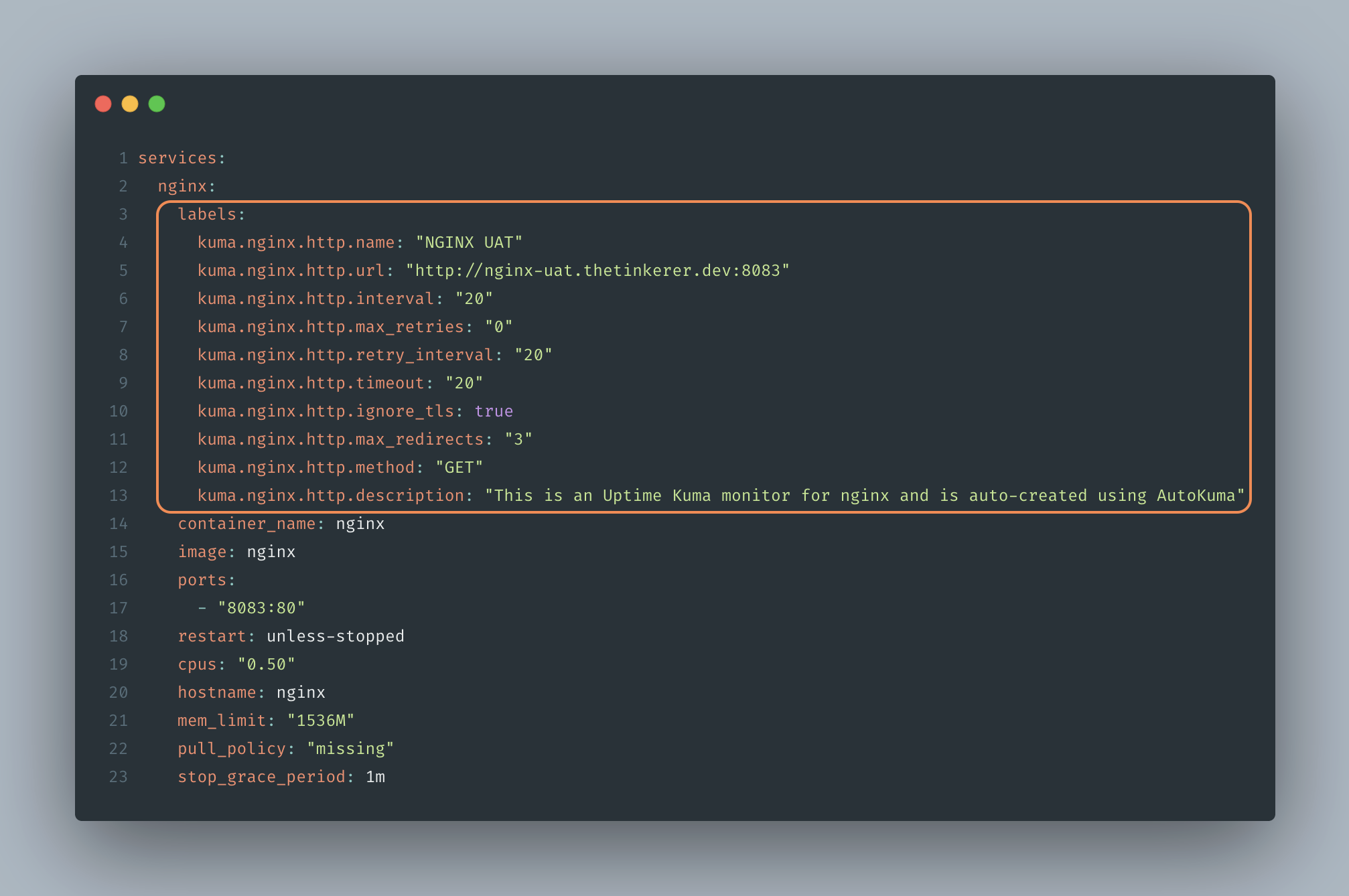Screen dimensions: 1349x896
Task: Click the "8083:80" port mapping
Action: [261, 608]
